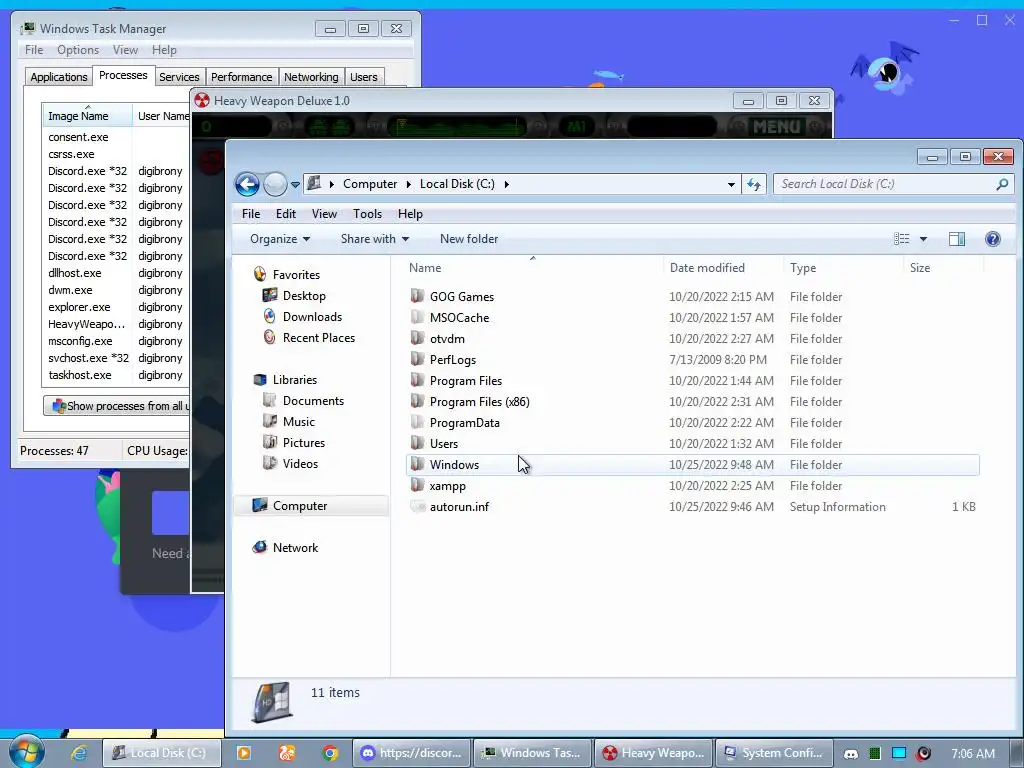Image resolution: width=1024 pixels, height=768 pixels.
Task: Sort files by Date modified column
Action: [707, 268]
